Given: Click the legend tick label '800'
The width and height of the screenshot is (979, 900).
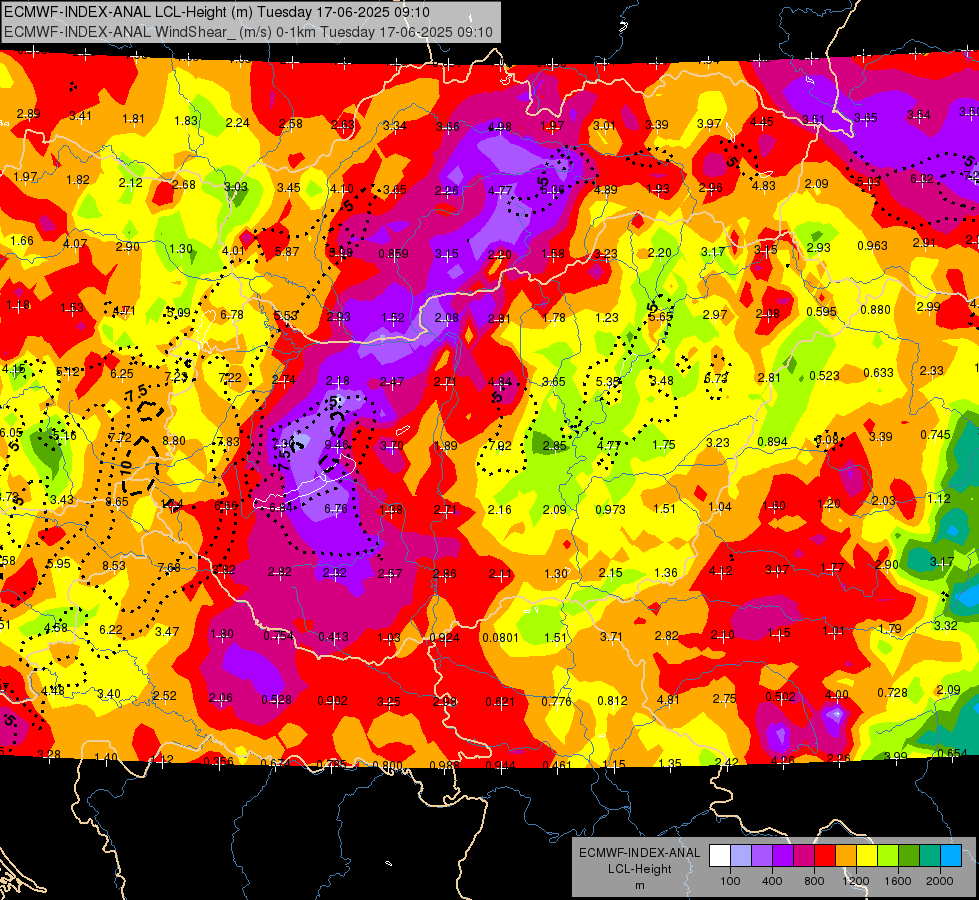Looking at the screenshot, I should pyautogui.click(x=814, y=881).
